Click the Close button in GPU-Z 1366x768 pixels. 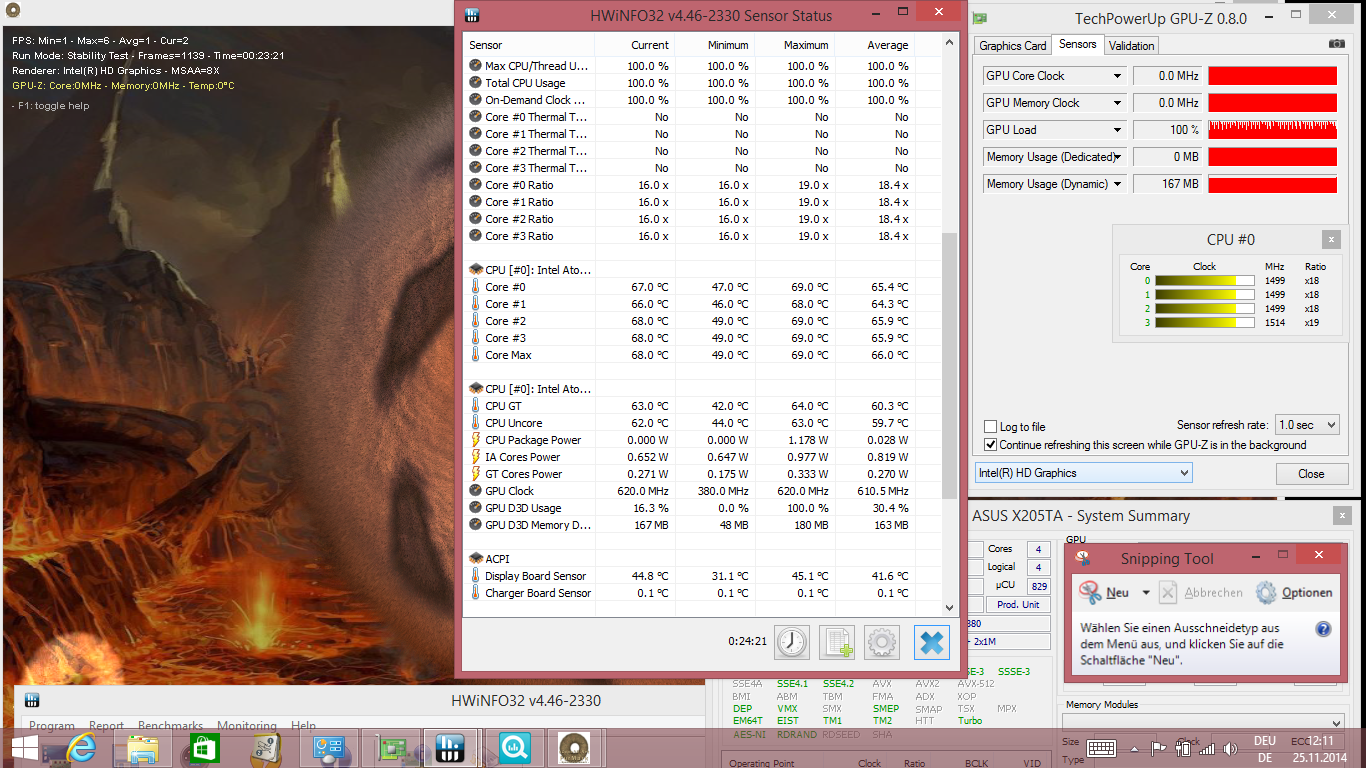1311,474
